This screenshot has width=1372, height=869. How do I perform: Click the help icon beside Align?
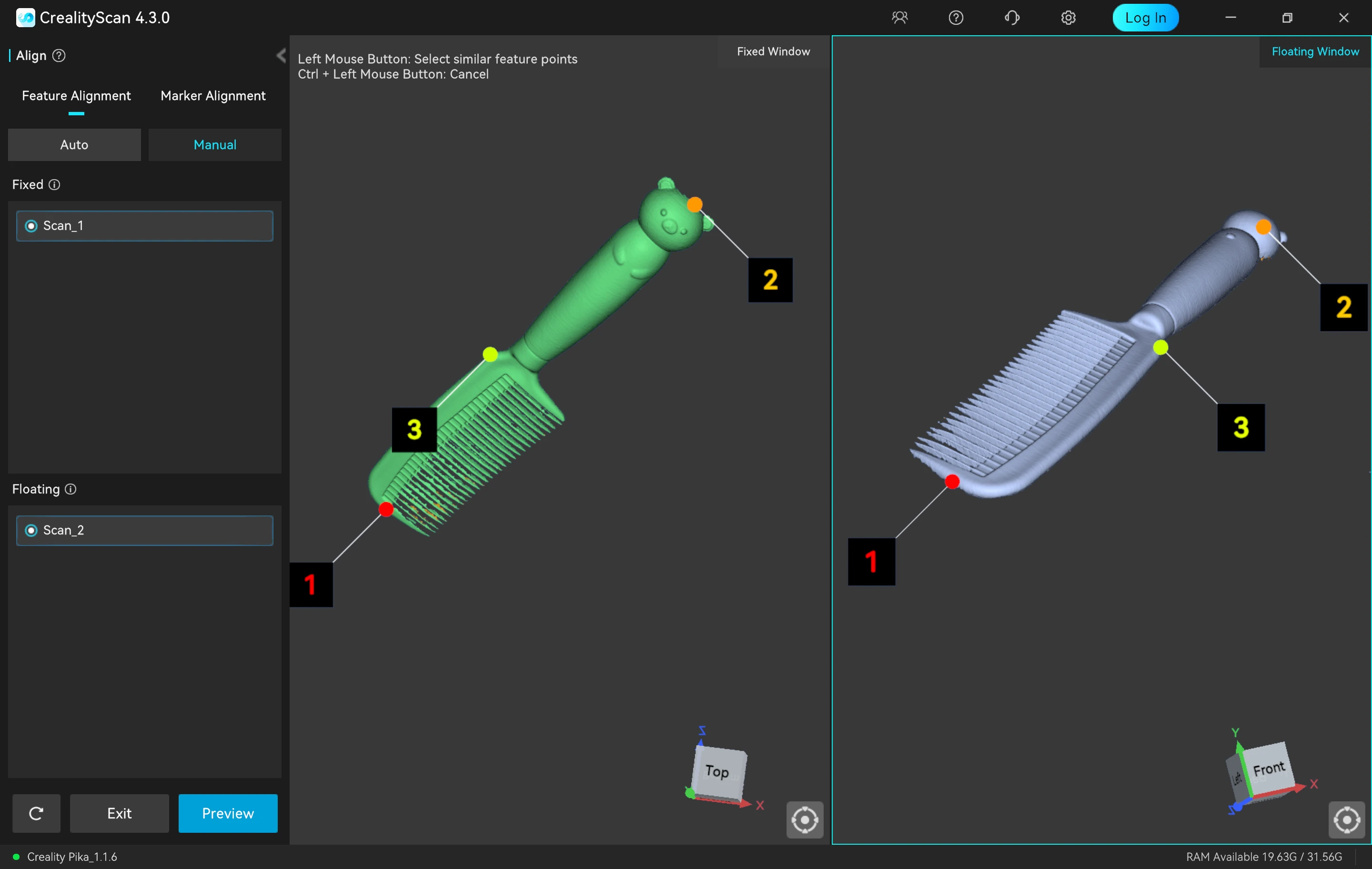tap(59, 55)
